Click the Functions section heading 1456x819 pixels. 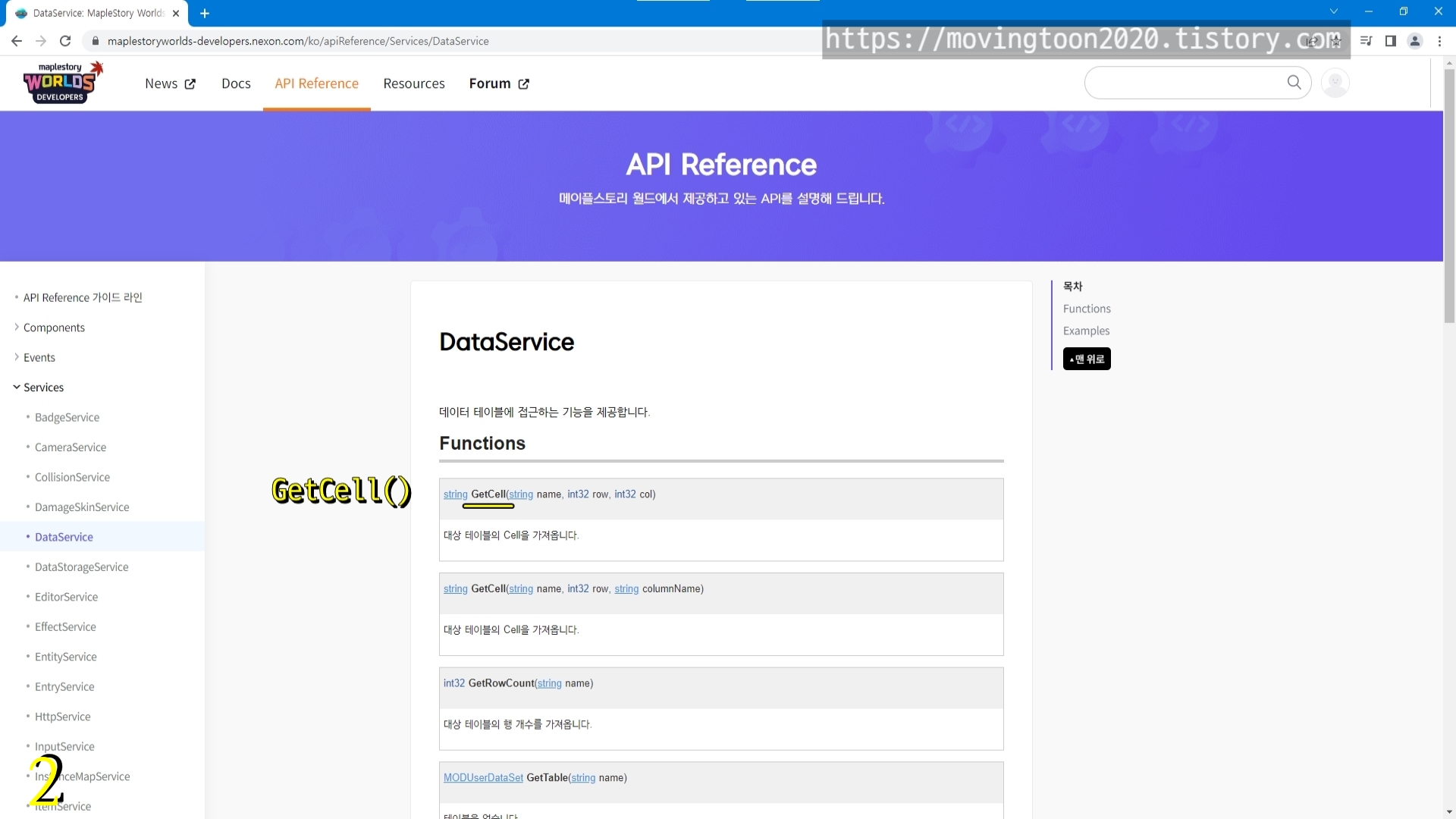pos(482,444)
